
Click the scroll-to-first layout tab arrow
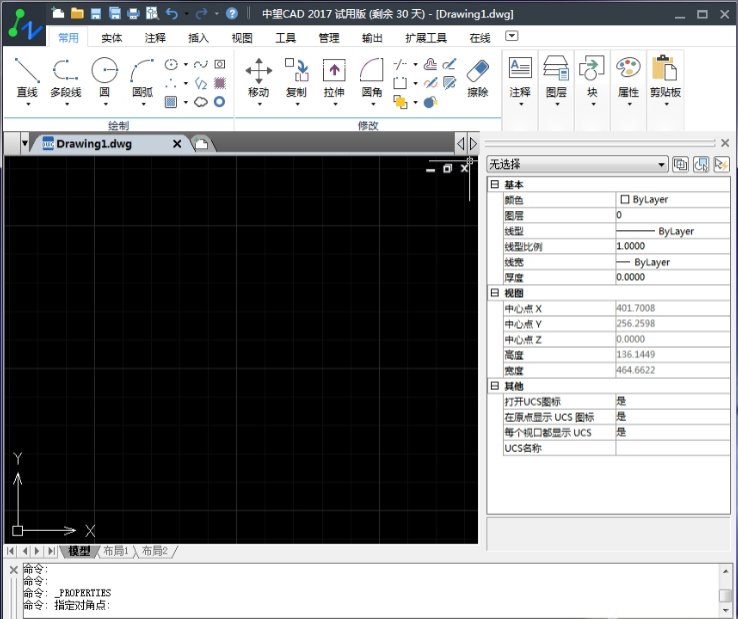(10, 551)
